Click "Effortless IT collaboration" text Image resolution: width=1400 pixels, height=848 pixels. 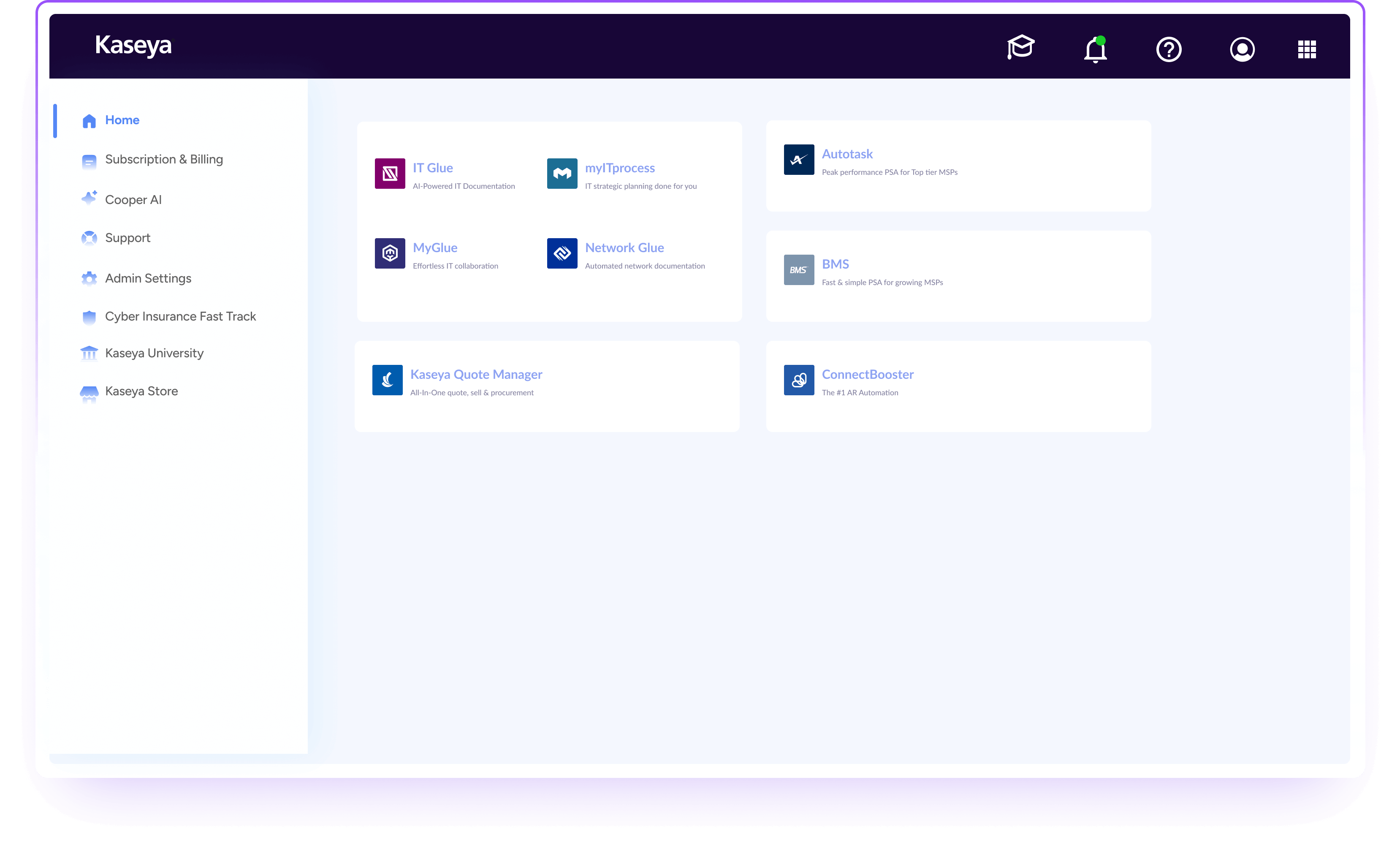pyautogui.click(x=456, y=266)
